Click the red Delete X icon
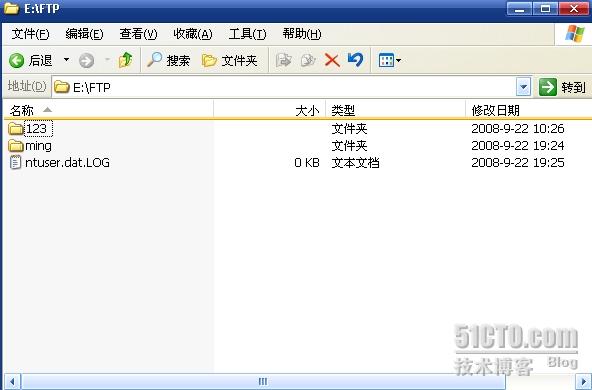 (332, 60)
